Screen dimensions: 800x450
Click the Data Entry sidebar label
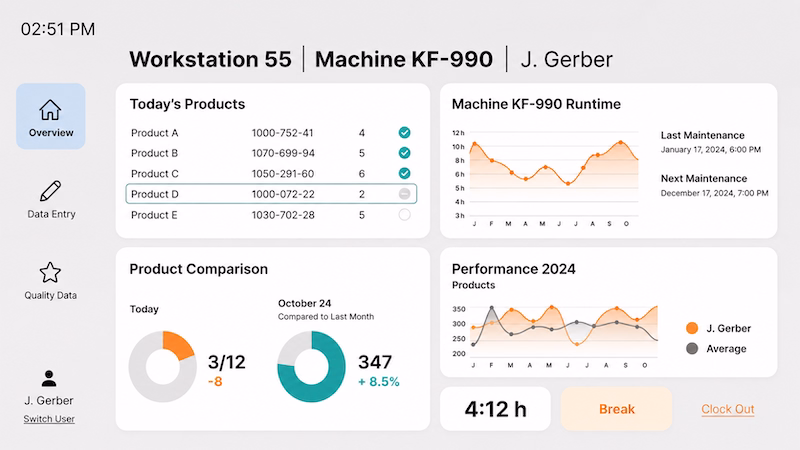[x=51, y=214]
